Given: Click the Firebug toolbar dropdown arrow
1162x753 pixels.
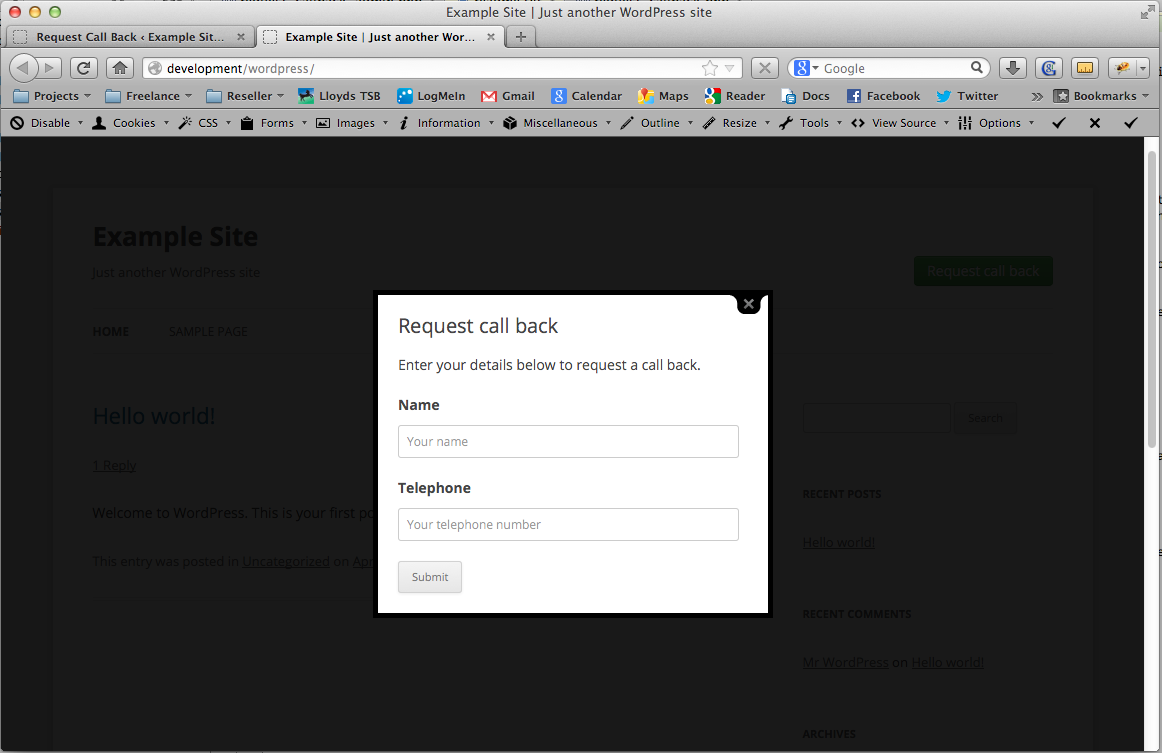Looking at the screenshot, I should pos(1143,68).
